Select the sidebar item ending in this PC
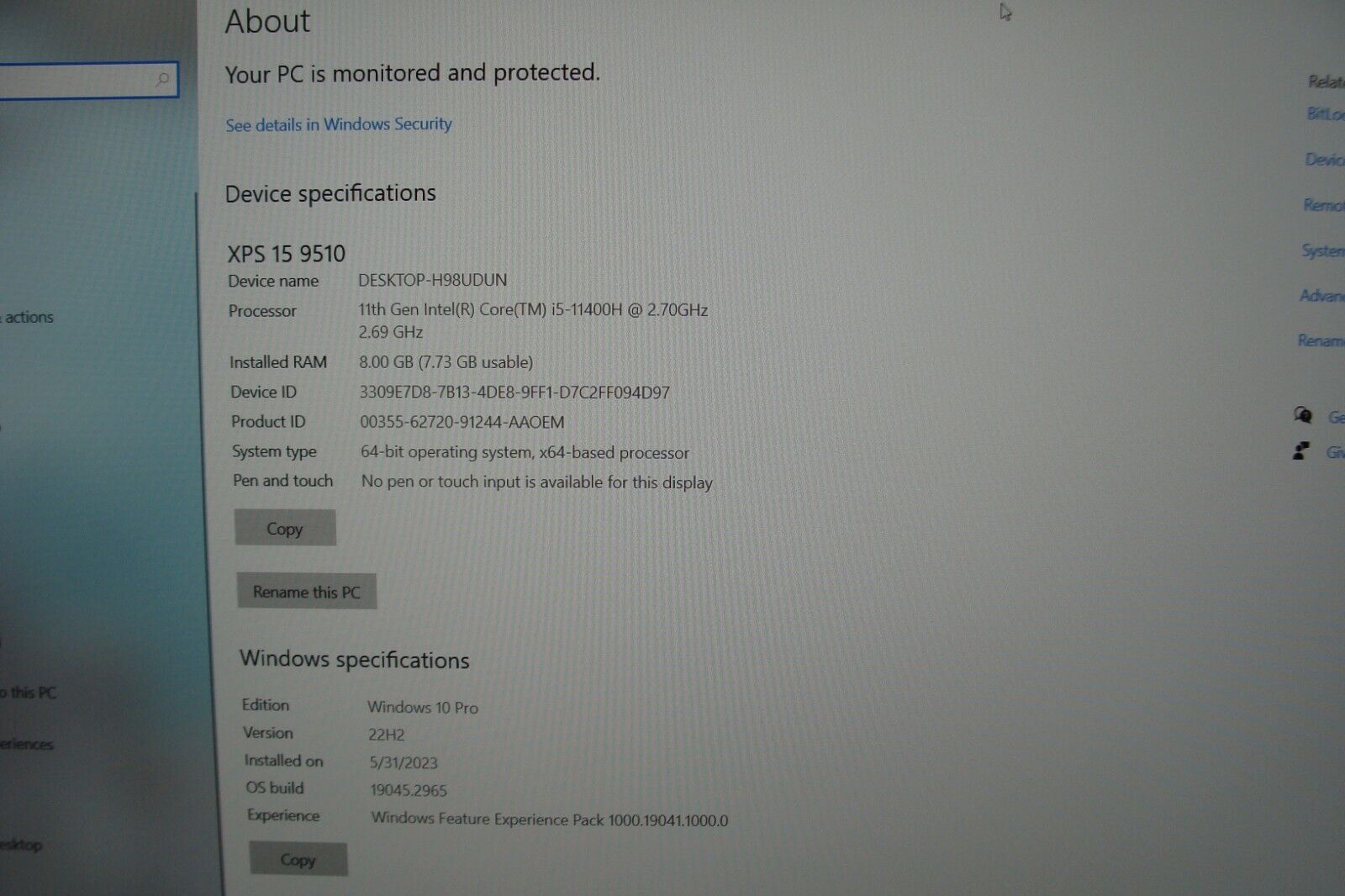Screen dimensions: 1345x896 point(29,693)
